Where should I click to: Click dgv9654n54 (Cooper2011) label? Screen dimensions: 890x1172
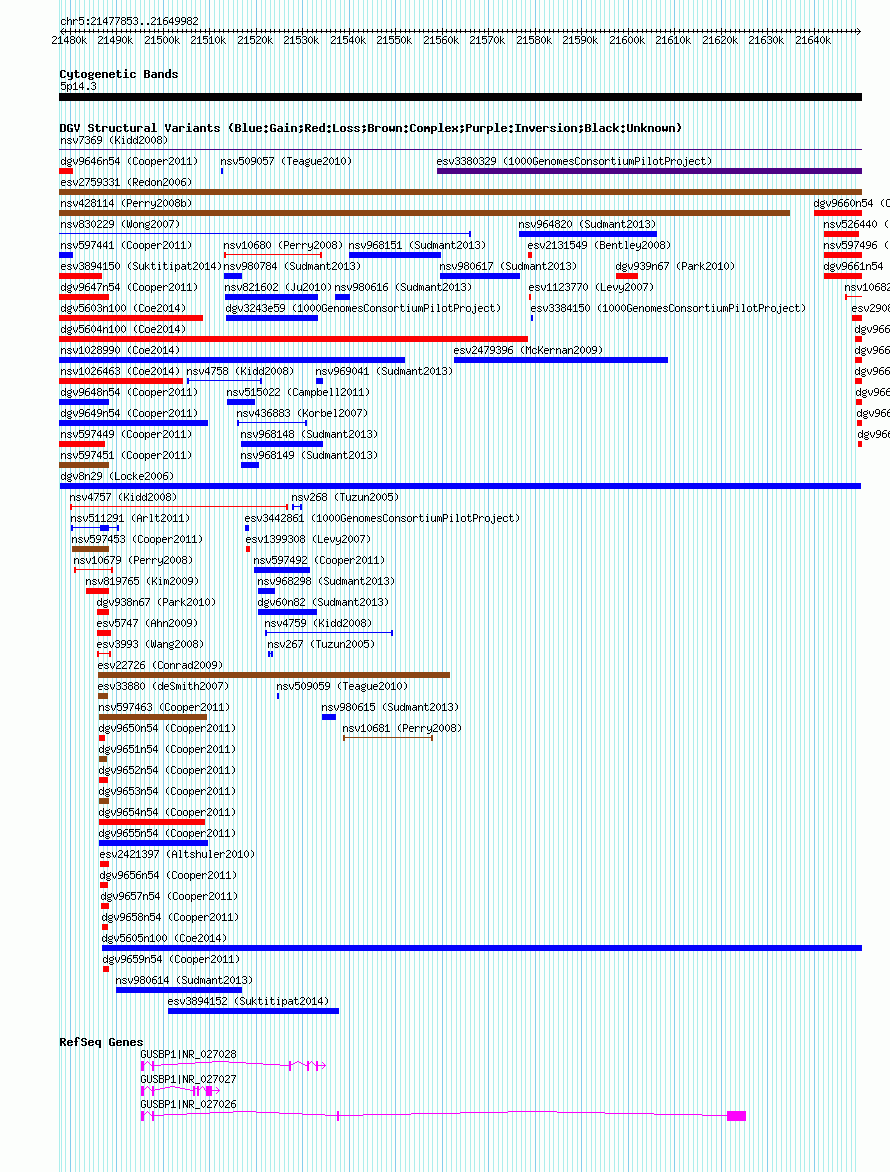(x=167, y=812)
